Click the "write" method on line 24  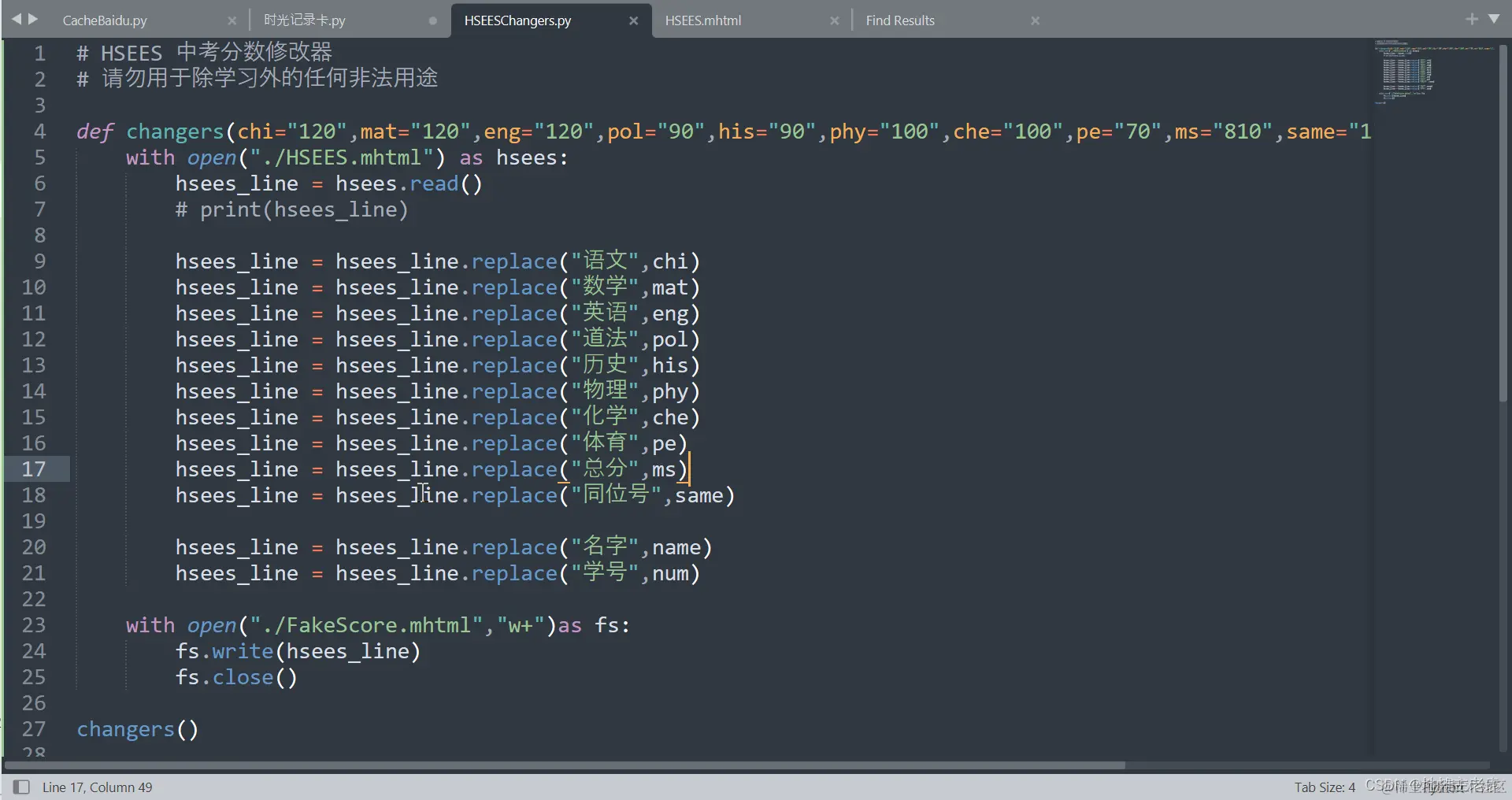click(x=243, y=651)
